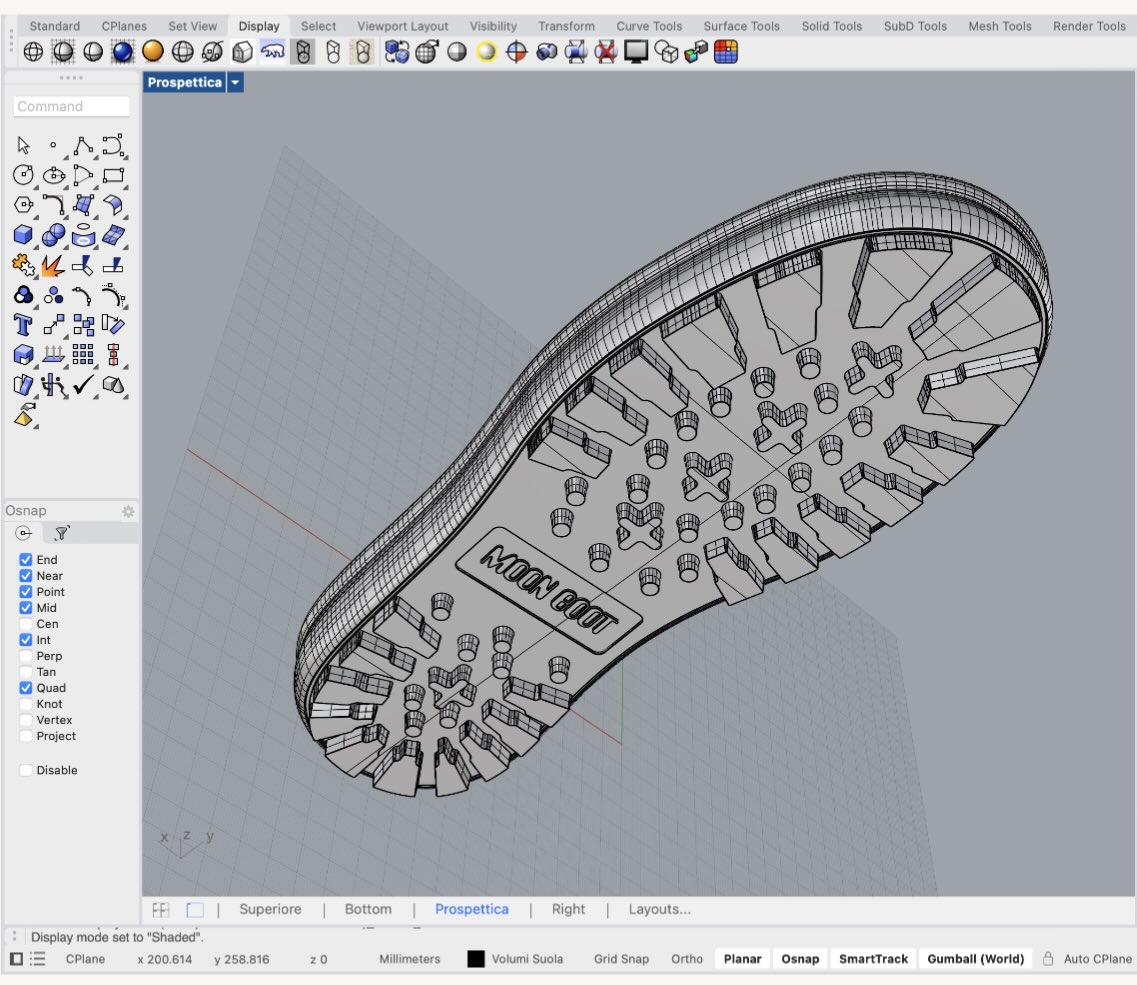Screen dimensions: 1137x985
Task: Open the Curve Tools tab
Action: (649, 25)
